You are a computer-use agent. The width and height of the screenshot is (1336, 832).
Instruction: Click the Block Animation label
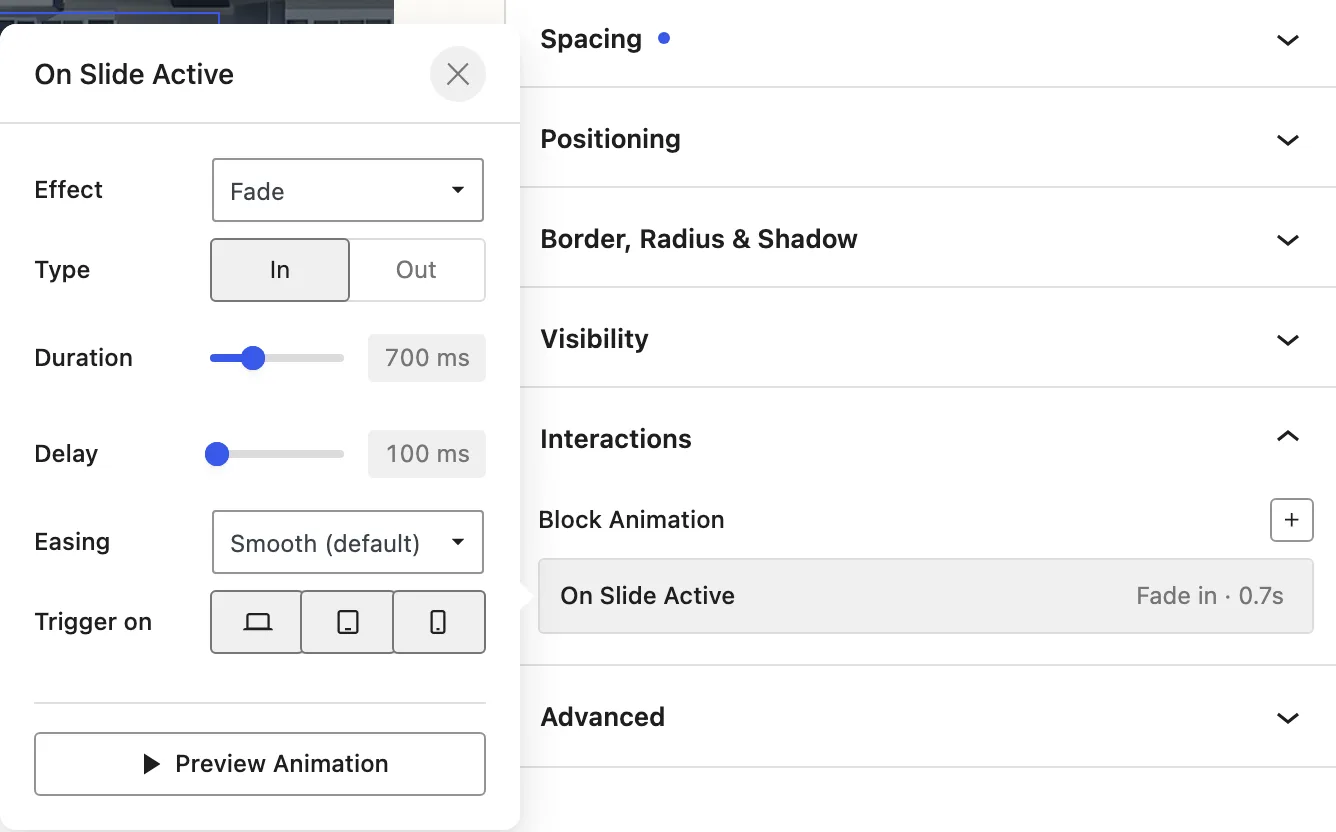631,520
